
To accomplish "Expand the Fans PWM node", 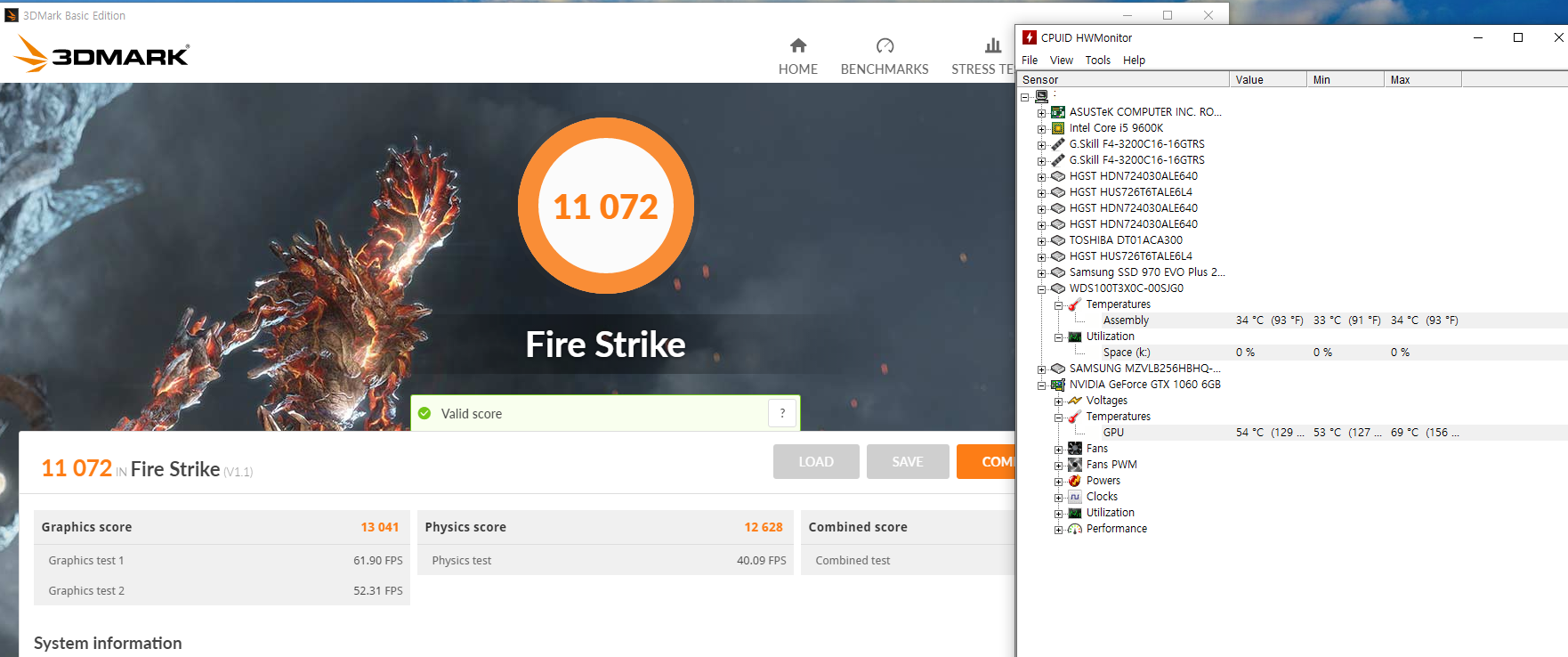I will pyautogui.click(x=1058, y=466).
